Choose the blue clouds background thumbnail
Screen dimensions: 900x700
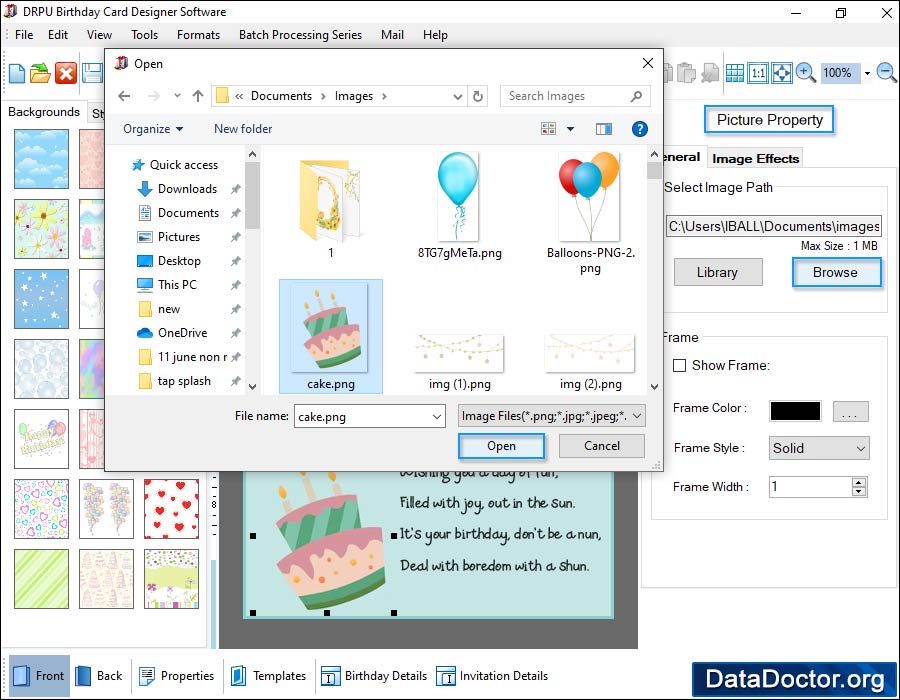pyautogui.click(x=41, y=159)
